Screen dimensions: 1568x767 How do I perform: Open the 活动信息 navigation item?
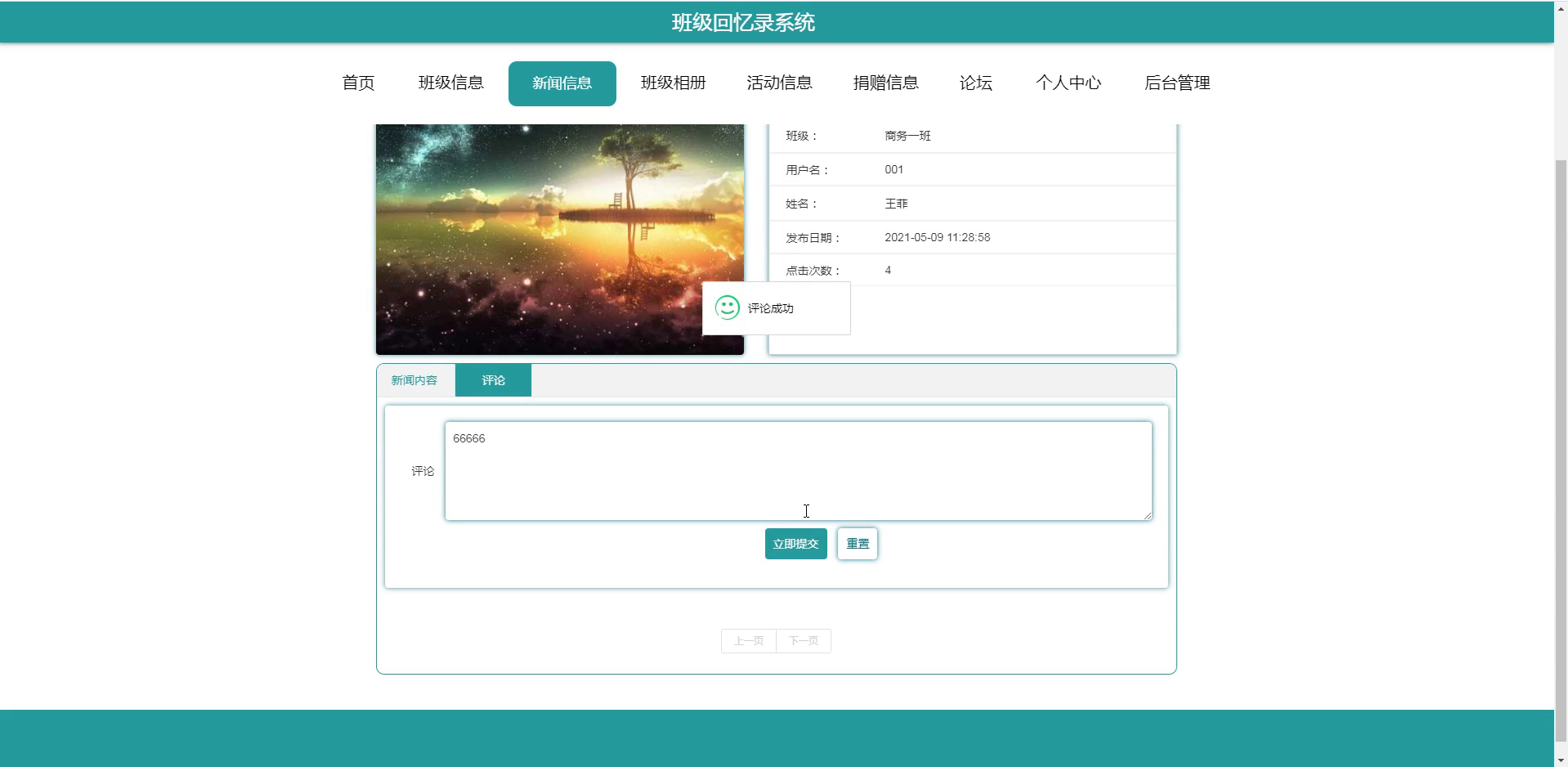(780, 83)
